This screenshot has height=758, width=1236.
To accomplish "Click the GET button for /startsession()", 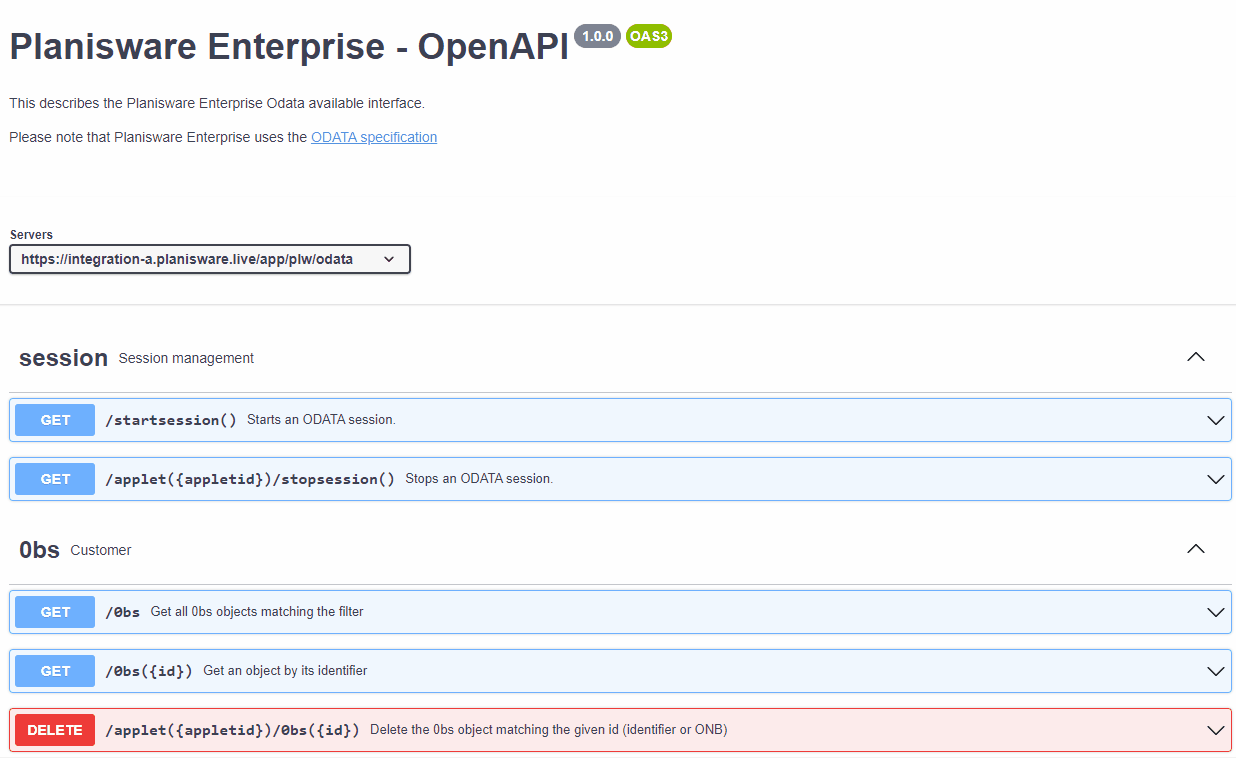I will pyautogui.click(x=55, y=420).
